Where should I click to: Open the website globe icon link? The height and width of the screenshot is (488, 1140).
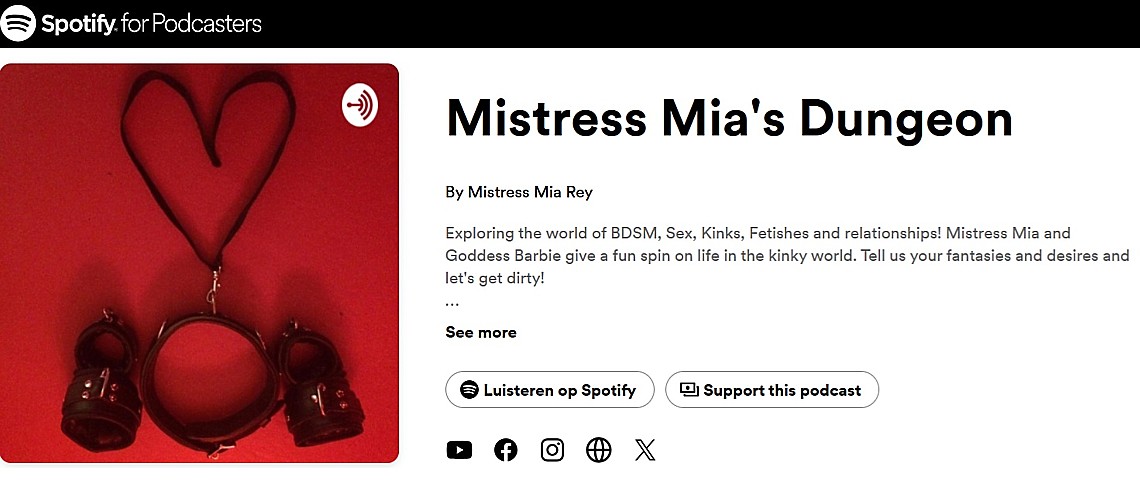599,450
